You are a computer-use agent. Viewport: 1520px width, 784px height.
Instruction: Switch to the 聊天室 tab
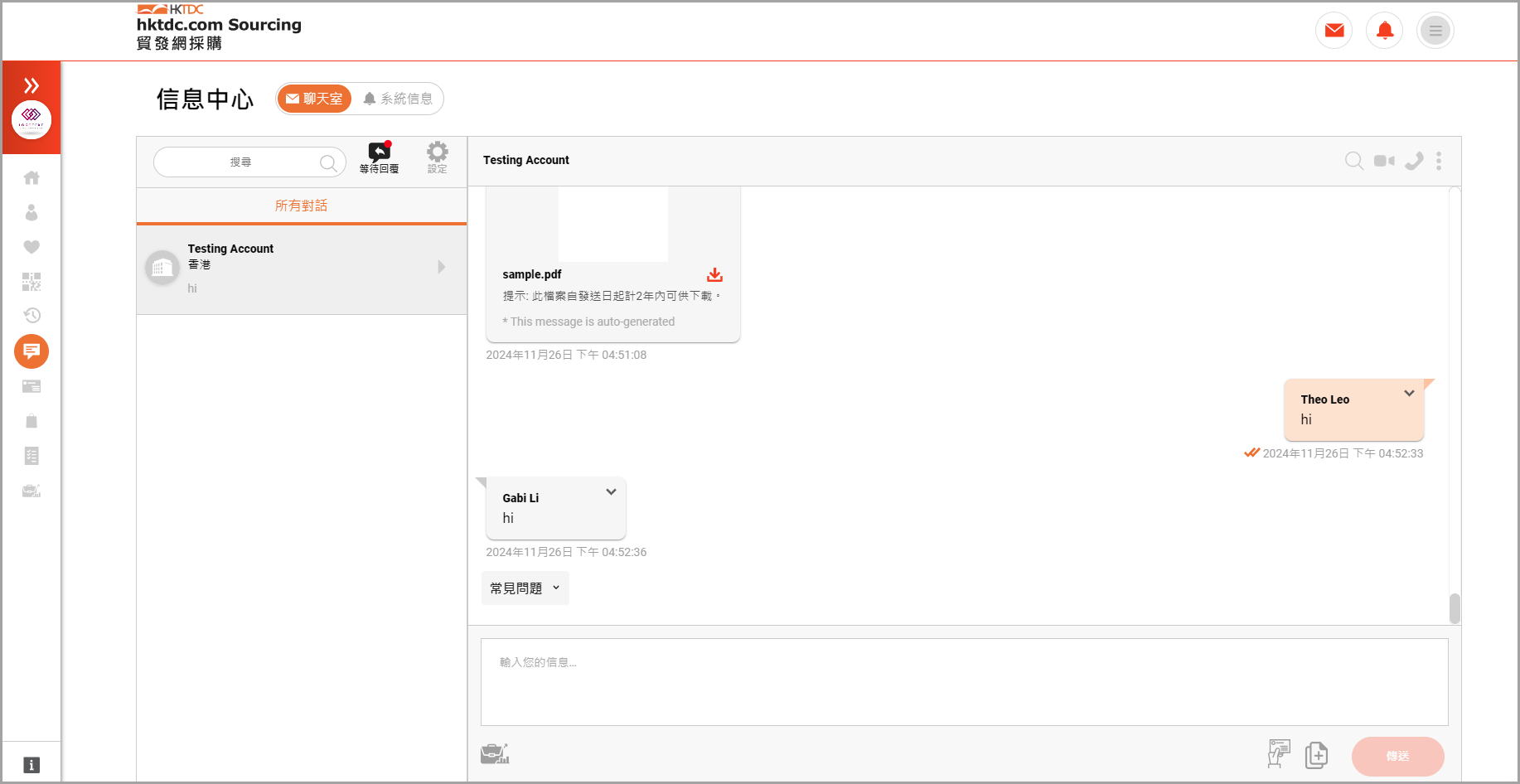point(314,99)
